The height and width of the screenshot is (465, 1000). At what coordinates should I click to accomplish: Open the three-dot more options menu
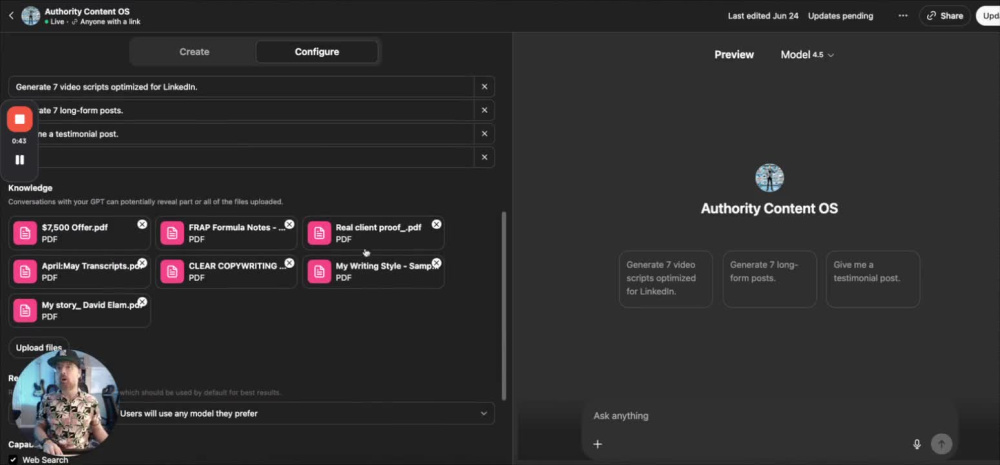click(902, 16)
